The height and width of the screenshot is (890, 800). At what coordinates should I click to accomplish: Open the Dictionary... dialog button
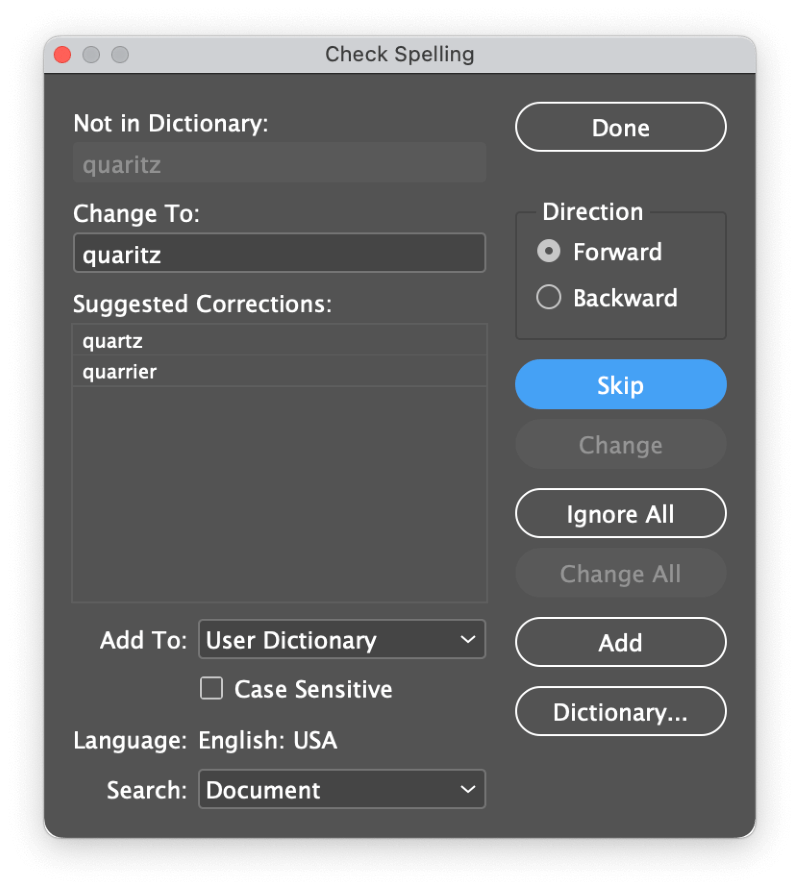pos(621,712)
